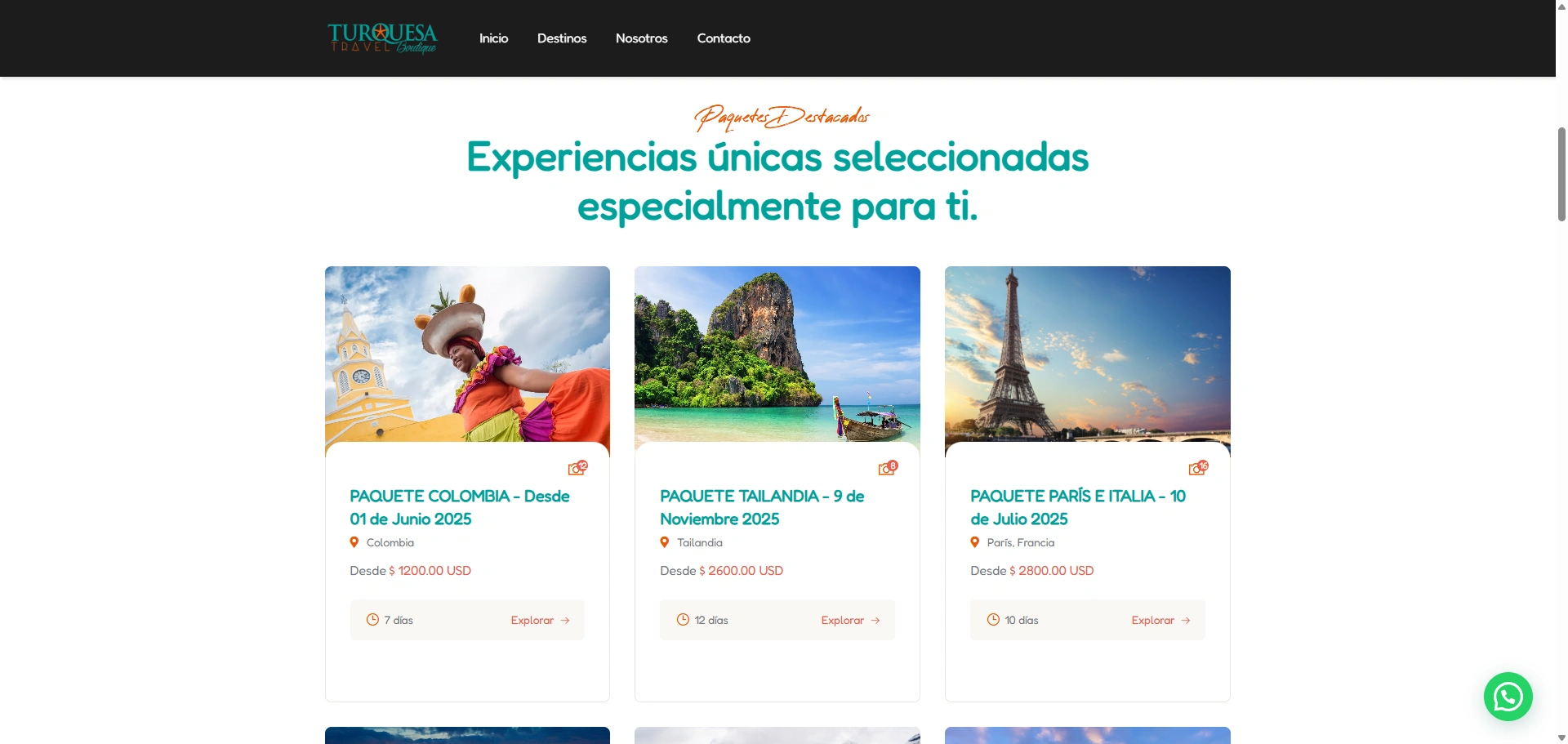Screen dimensions: 1568x744
Task: Open the photo gallery icon on the París e Italia card
Action: [x=1198, y=468]
